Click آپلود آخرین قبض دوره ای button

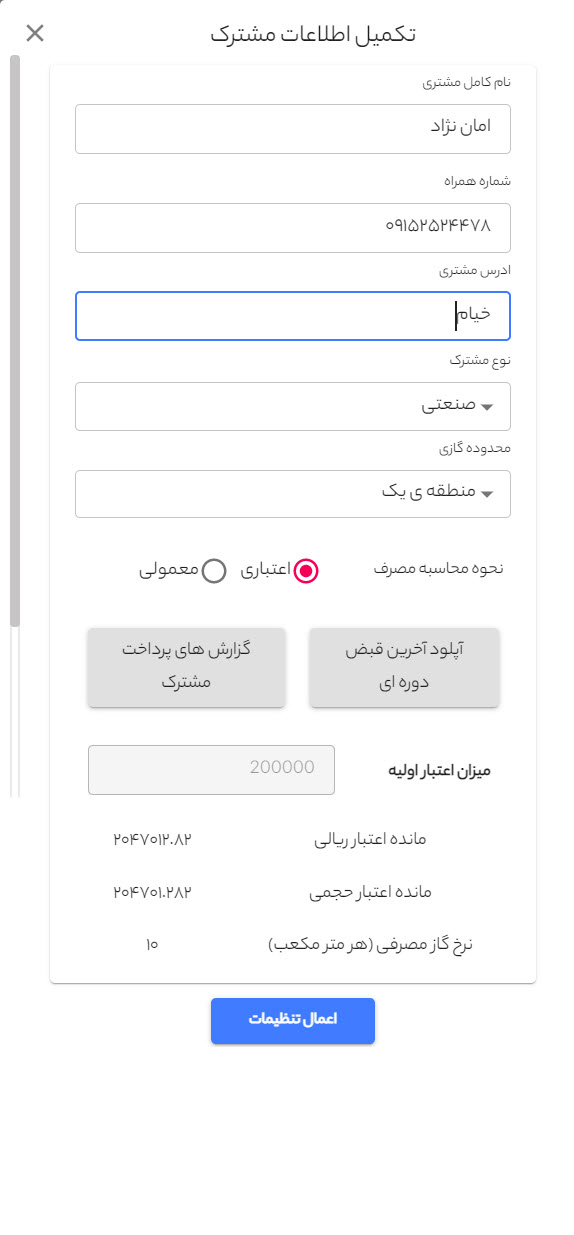pyautogui.click(x=404, y=668)
